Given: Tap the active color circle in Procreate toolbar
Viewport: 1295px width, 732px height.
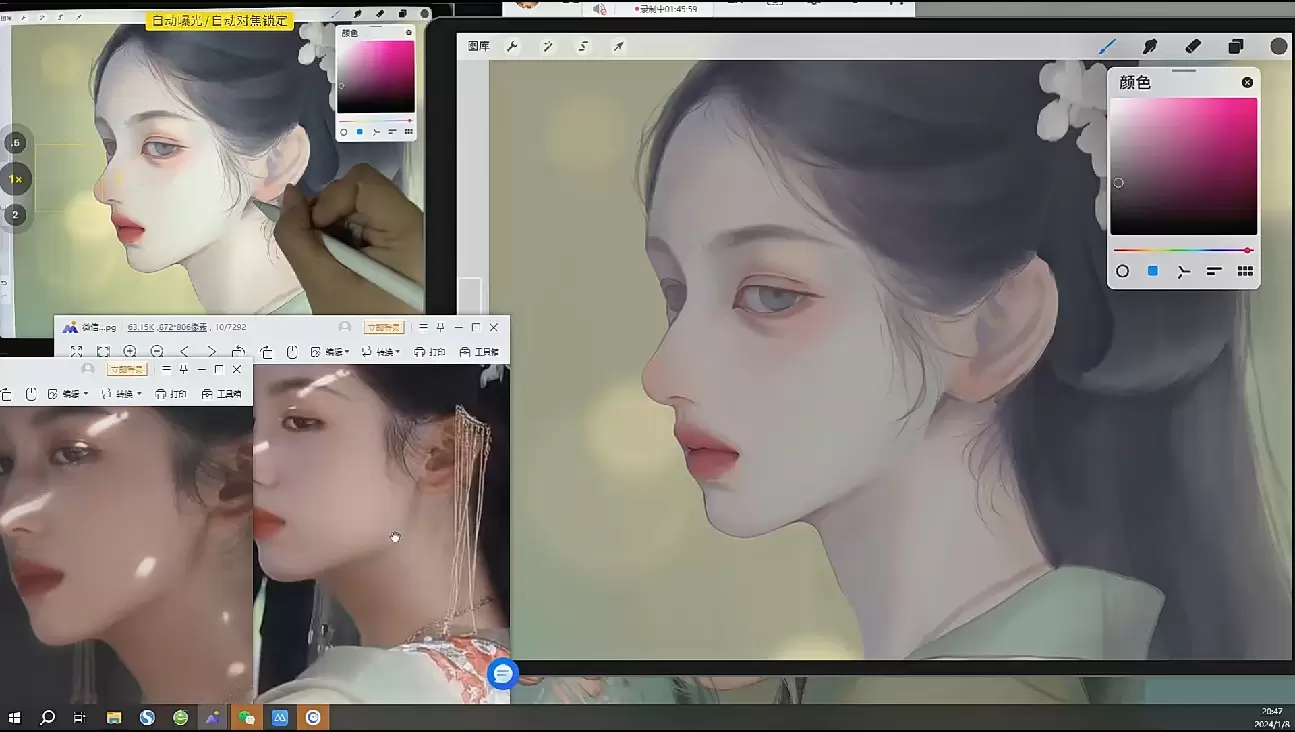Looking at the screenshot, I should (1279, 47).
